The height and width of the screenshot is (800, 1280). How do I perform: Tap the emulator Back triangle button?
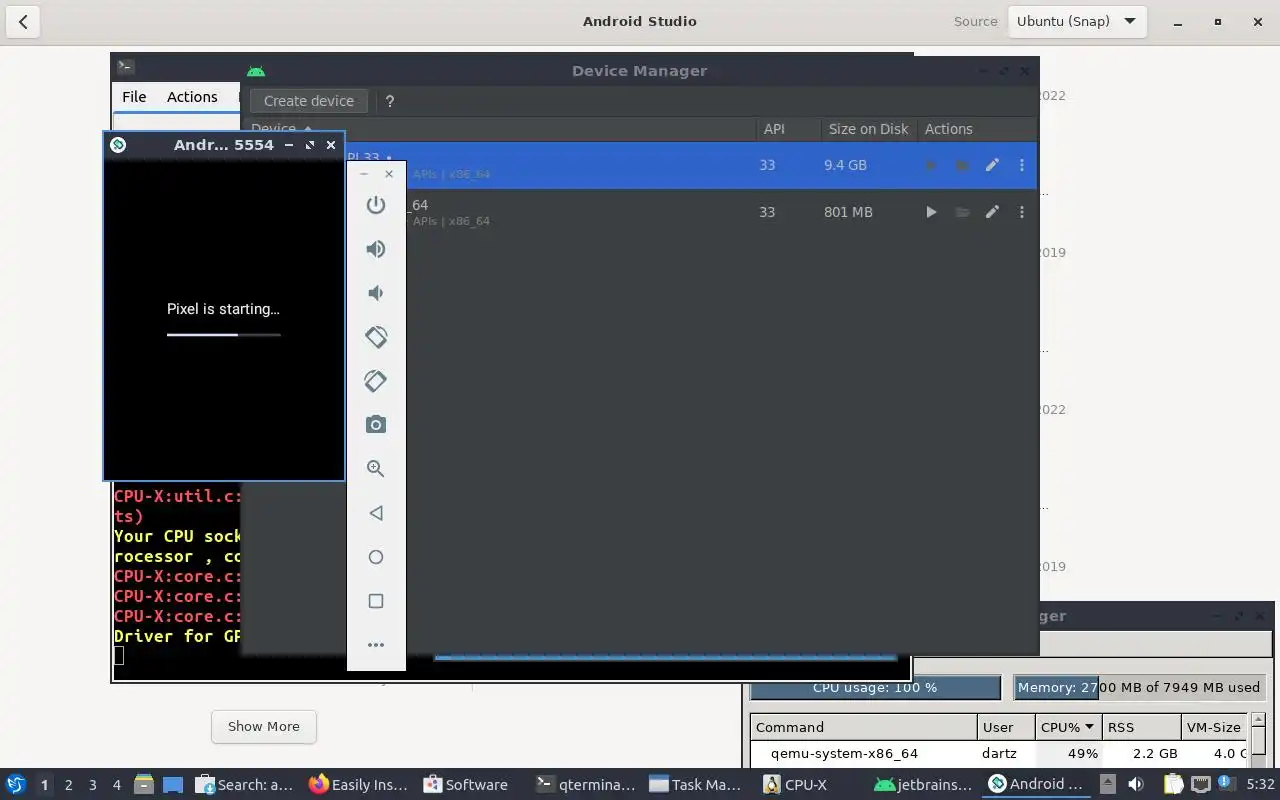376,513
